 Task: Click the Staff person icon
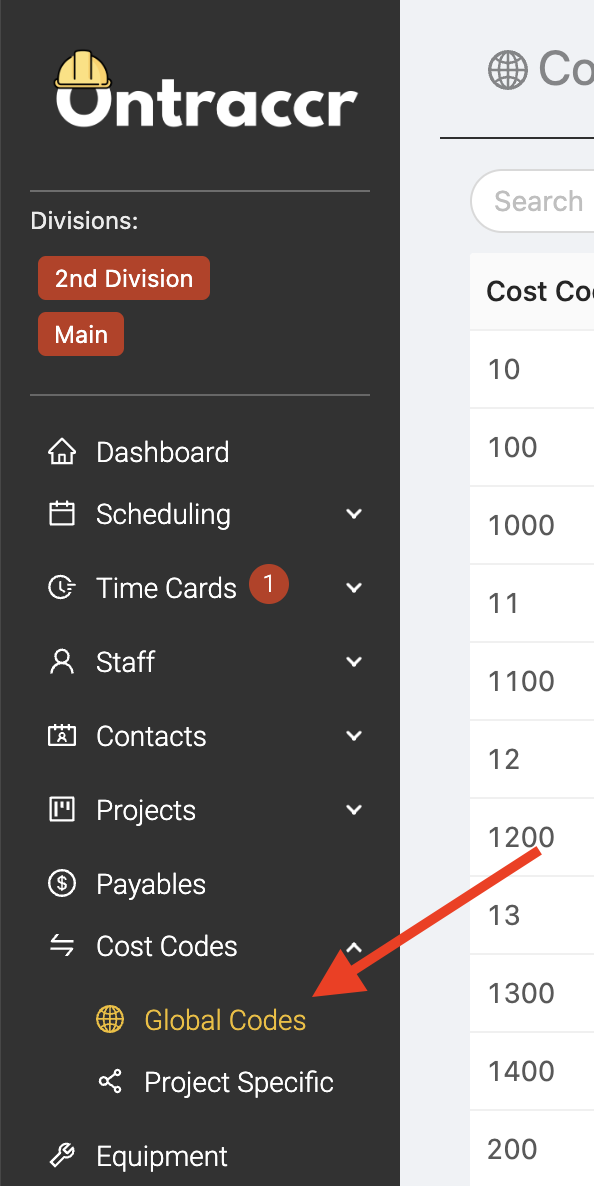tap(62, 662)
